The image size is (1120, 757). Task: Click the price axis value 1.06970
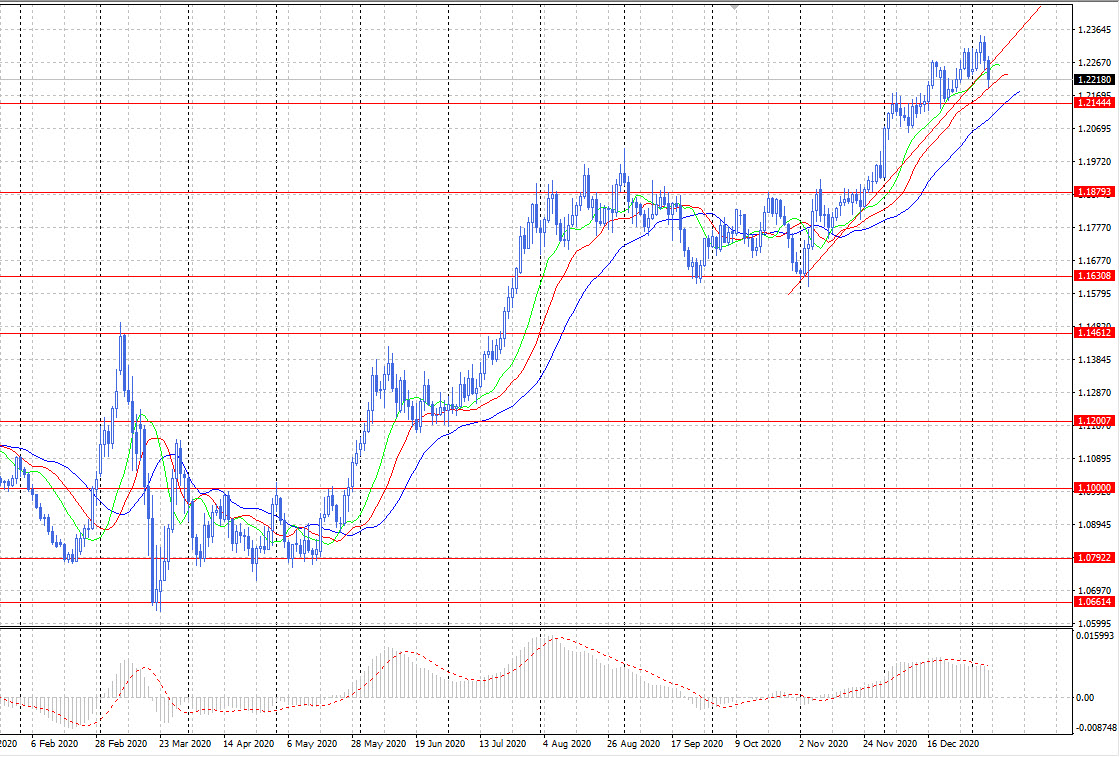click(1094, 591)
